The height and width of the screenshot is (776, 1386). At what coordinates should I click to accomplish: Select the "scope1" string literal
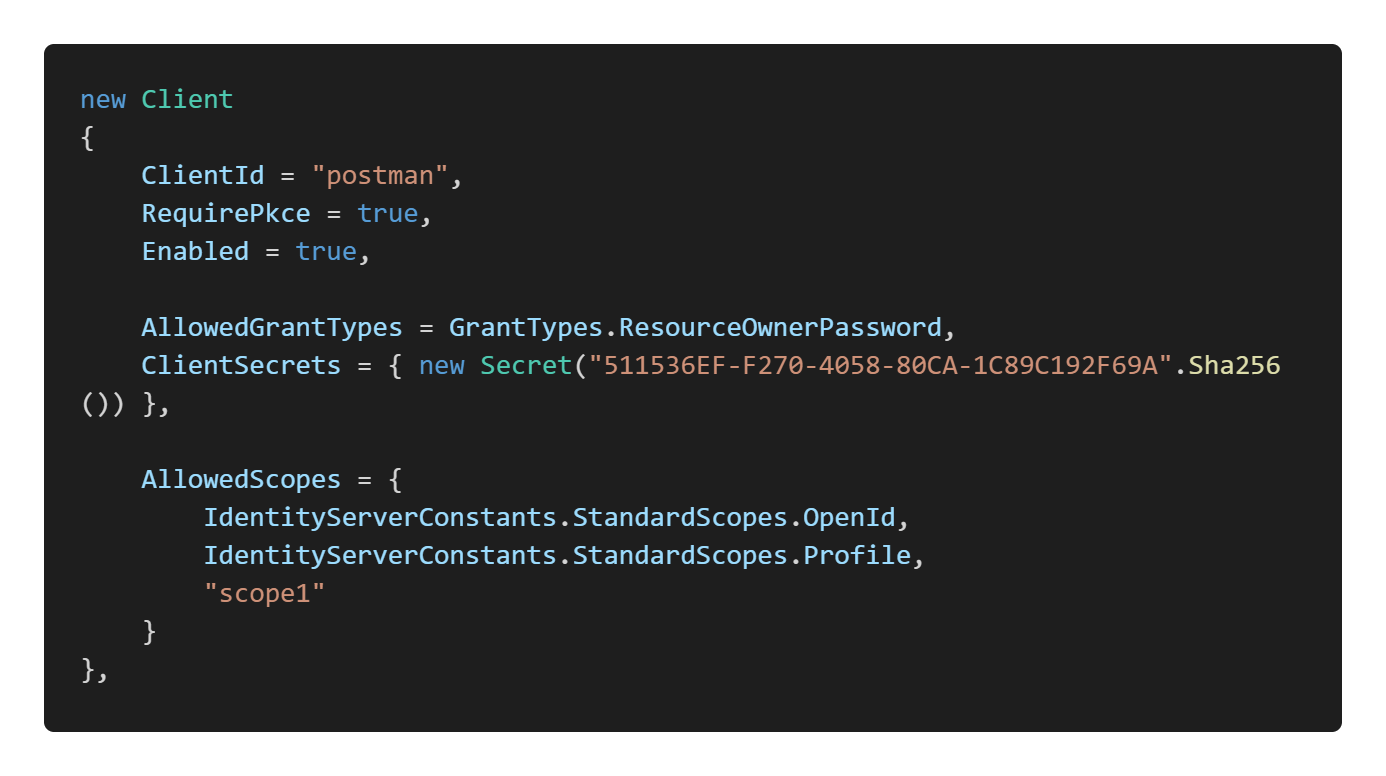(265, 593)
